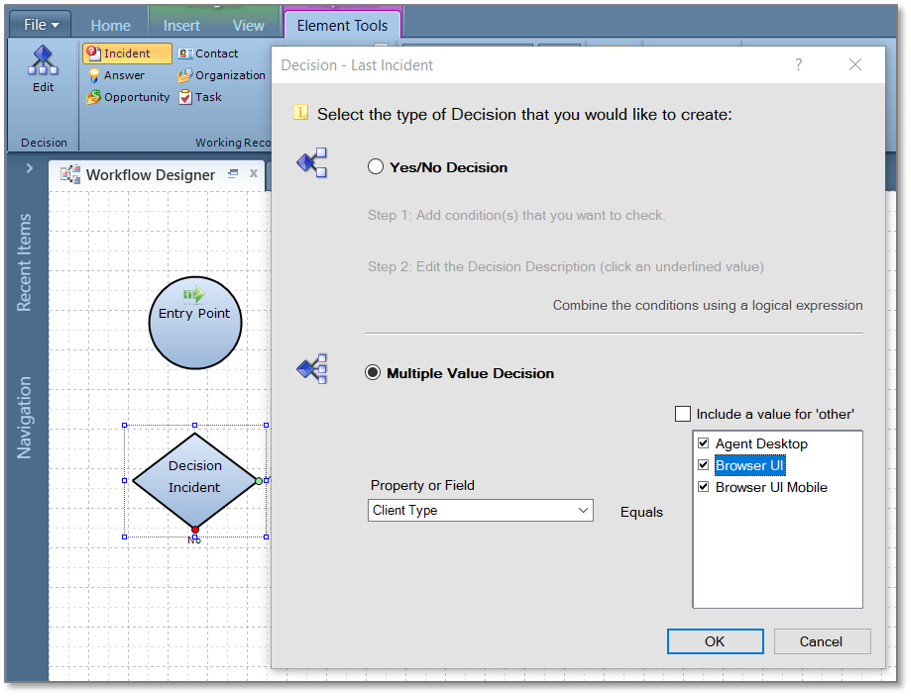Select the Entry Point workflow element
The height and width of the screenshot is (696, 911).
click(x=195, y=323)
